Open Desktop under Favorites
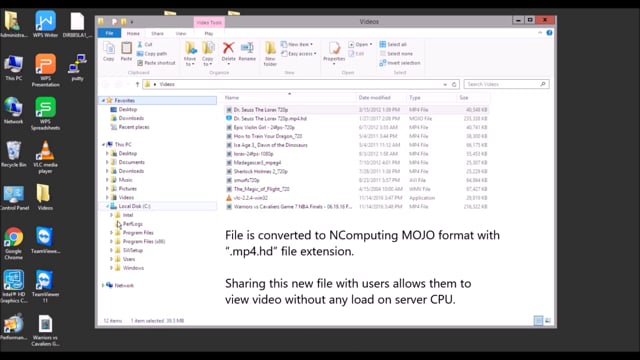Viewport: 640px width, 360px height. (127, 109)
